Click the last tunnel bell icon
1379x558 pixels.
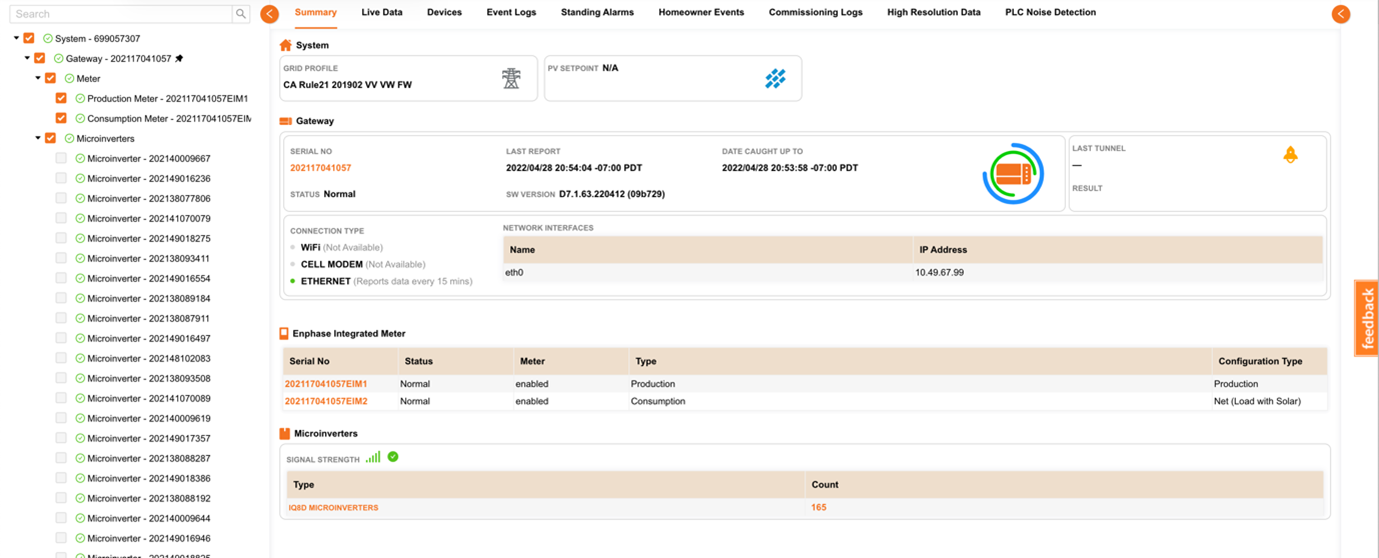point(1290,154)
